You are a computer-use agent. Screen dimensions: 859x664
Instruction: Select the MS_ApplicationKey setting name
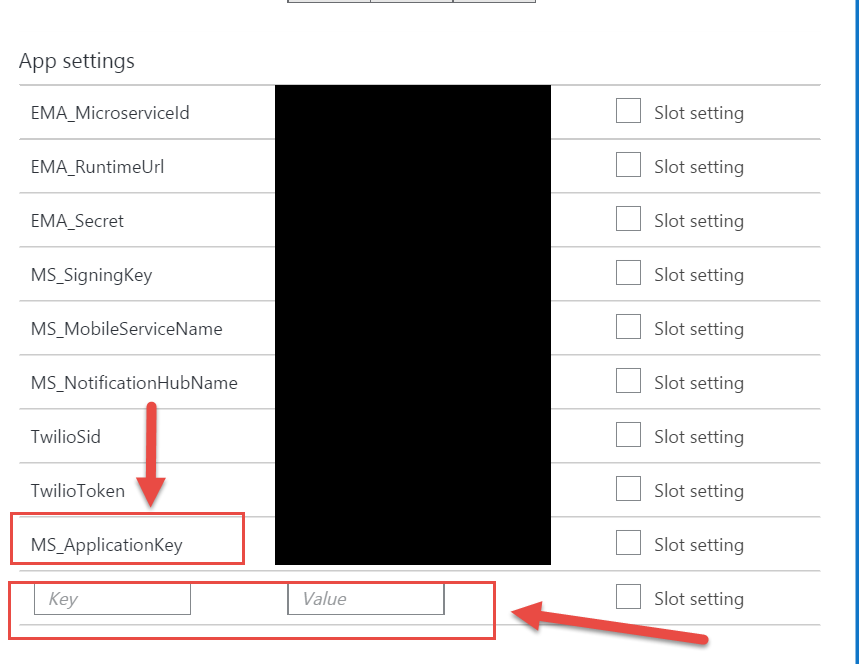[107, 545]
